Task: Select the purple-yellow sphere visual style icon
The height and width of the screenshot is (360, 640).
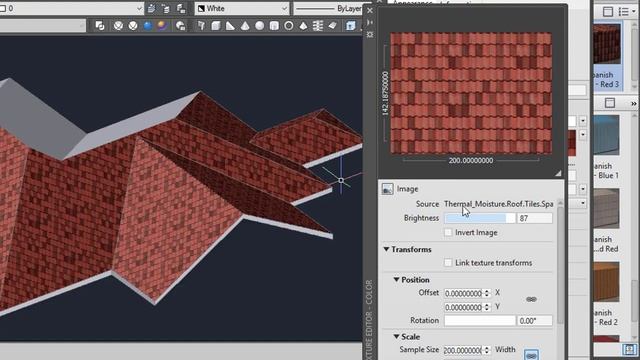Action: (162, 26)
